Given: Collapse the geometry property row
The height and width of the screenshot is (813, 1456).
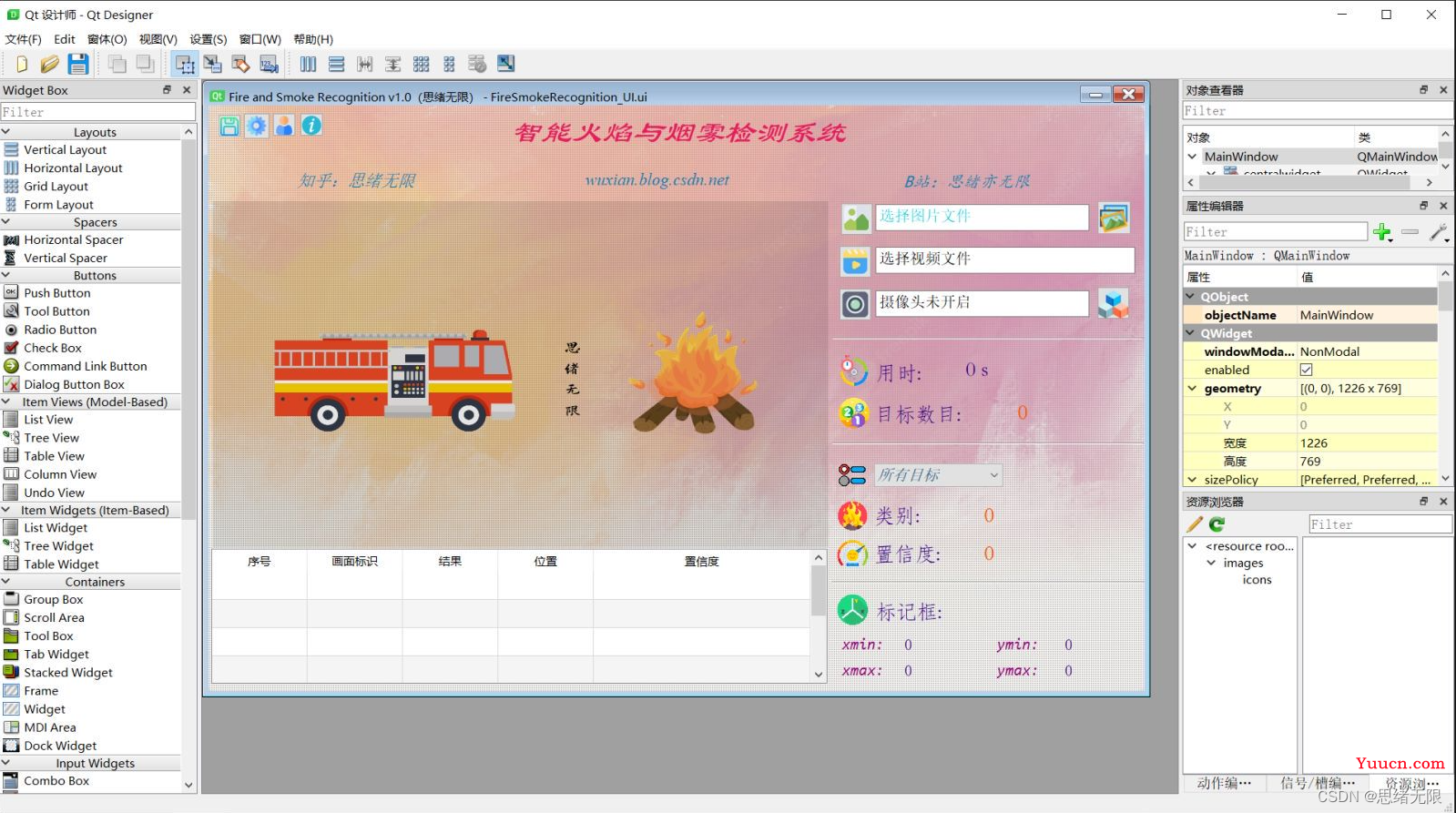Looking at the screenshot, I should click(1192, 388).
